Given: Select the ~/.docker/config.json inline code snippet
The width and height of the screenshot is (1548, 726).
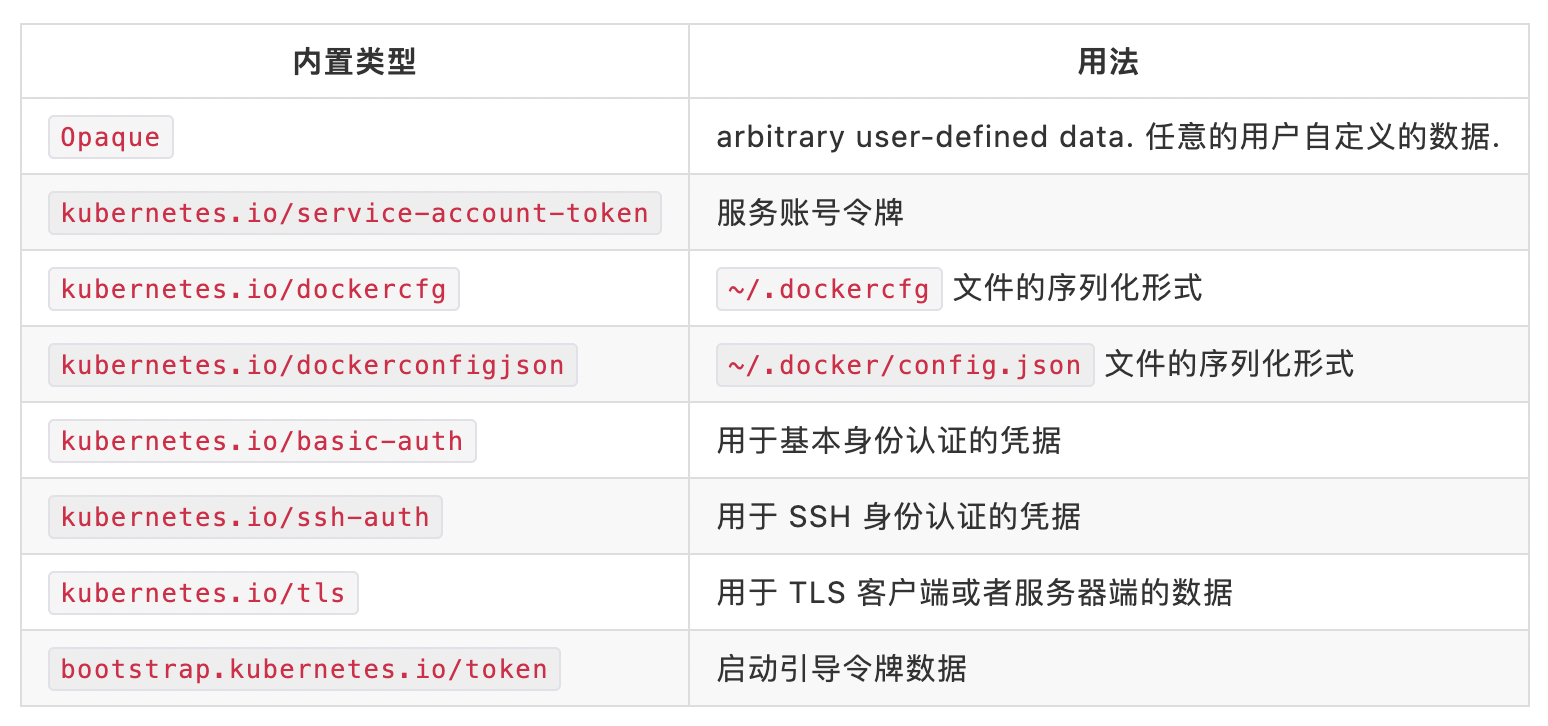Looking at the screenshot, I should 905,365.
